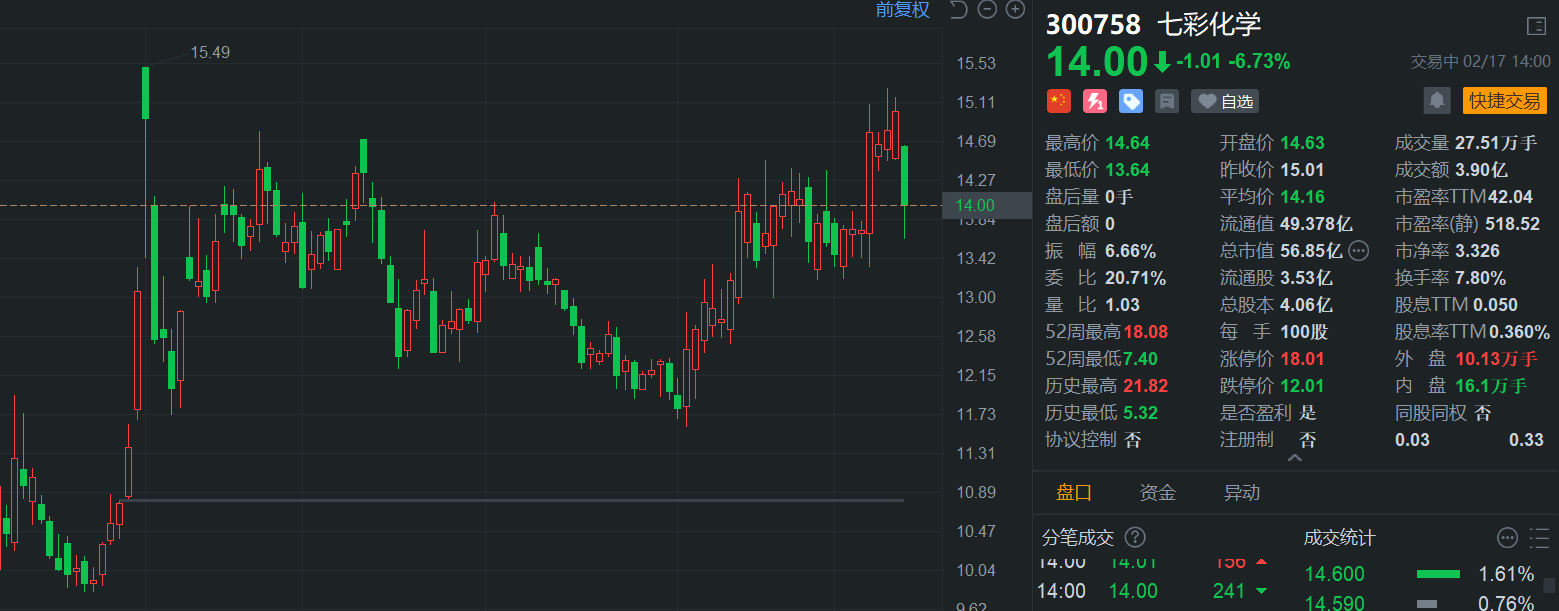The height and width of the screenshot is (611, 1559).
Task: Click the chart undo/reset arrow icon
Action: coord(958,10)
